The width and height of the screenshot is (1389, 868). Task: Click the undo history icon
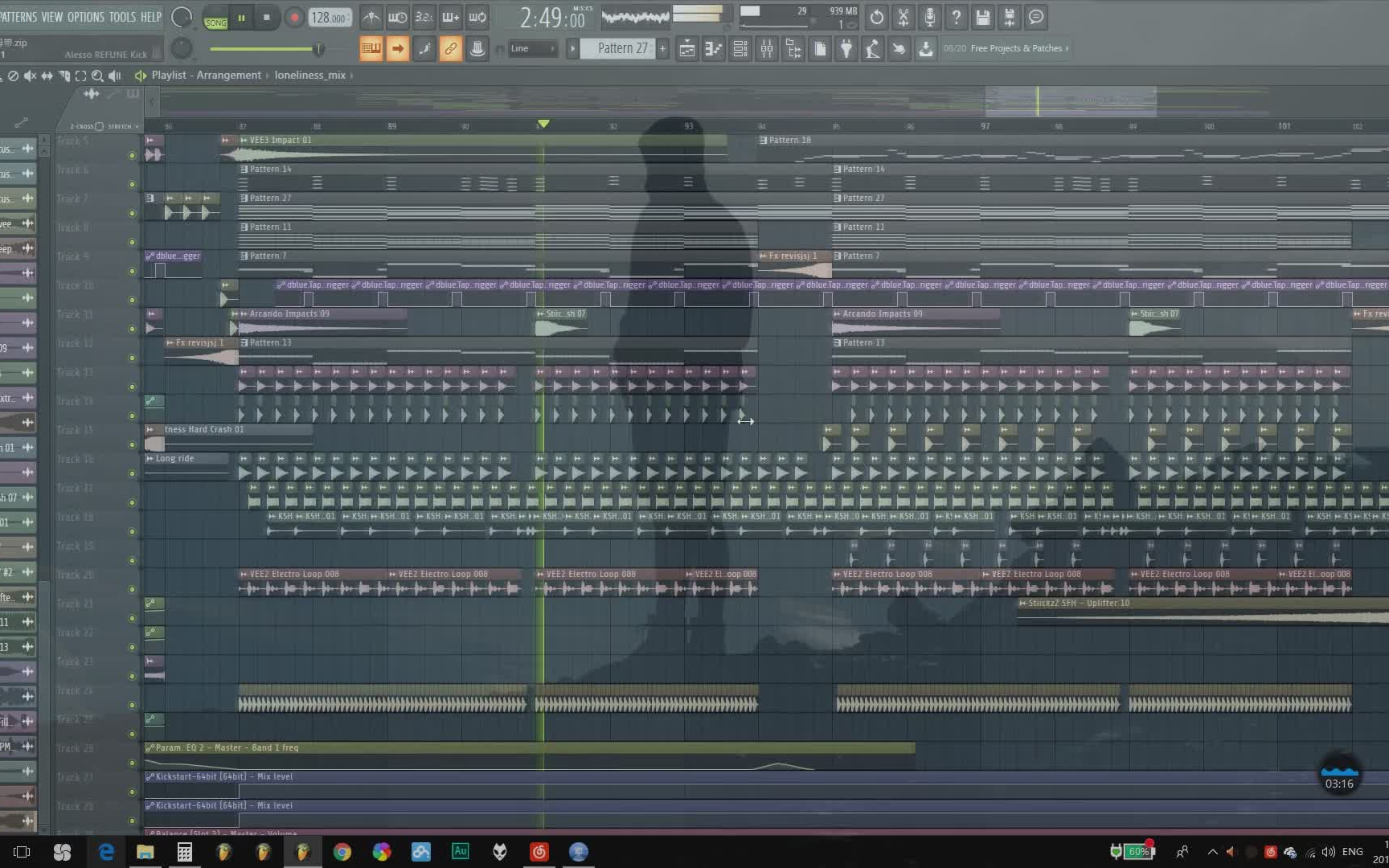click(x=877, y=17)
